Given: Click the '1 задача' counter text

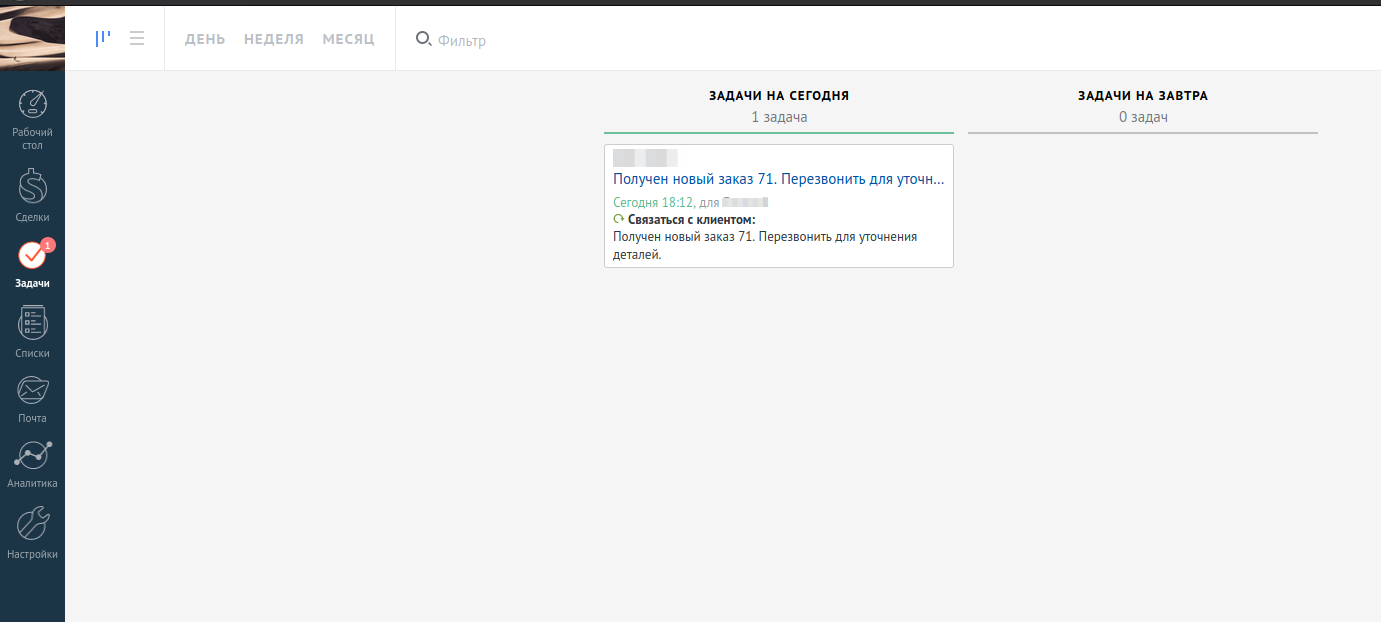Looking at the screenshot, I should (779, 117).
